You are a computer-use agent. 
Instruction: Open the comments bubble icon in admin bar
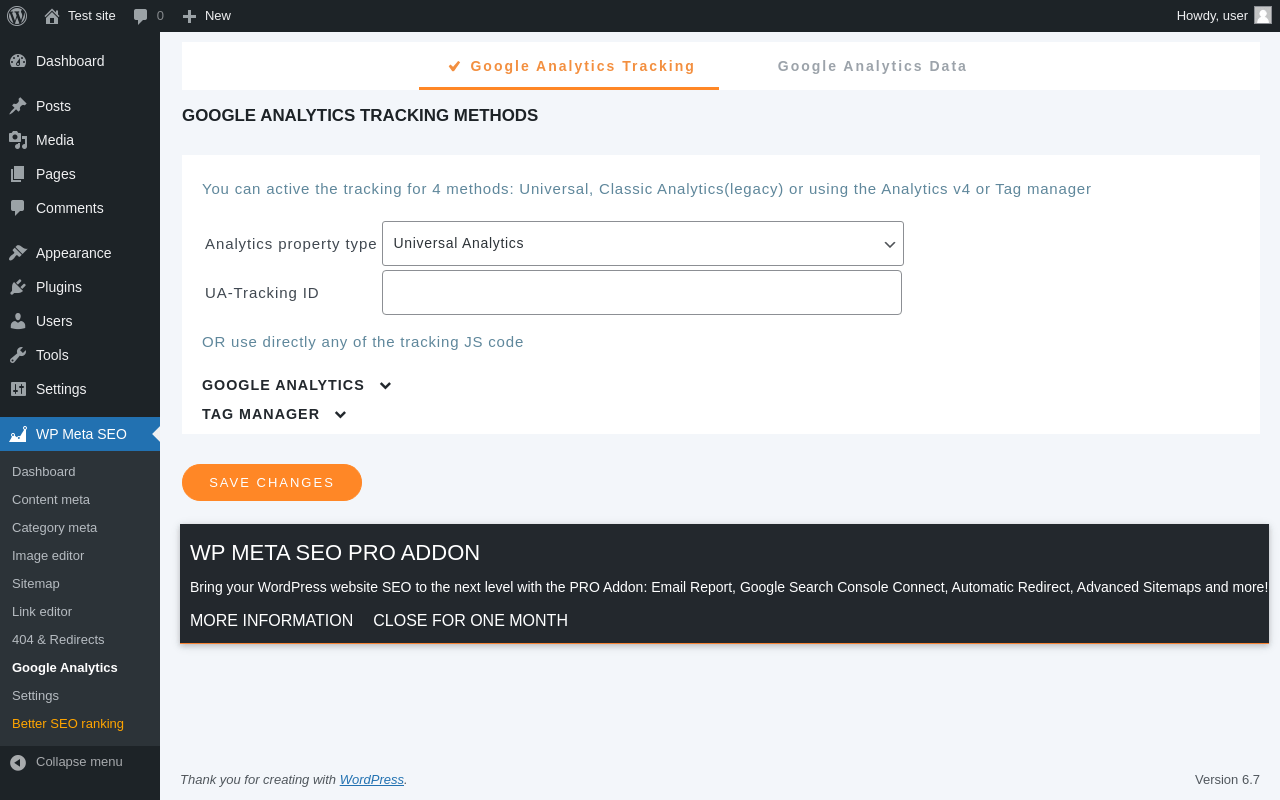point(141,16)
